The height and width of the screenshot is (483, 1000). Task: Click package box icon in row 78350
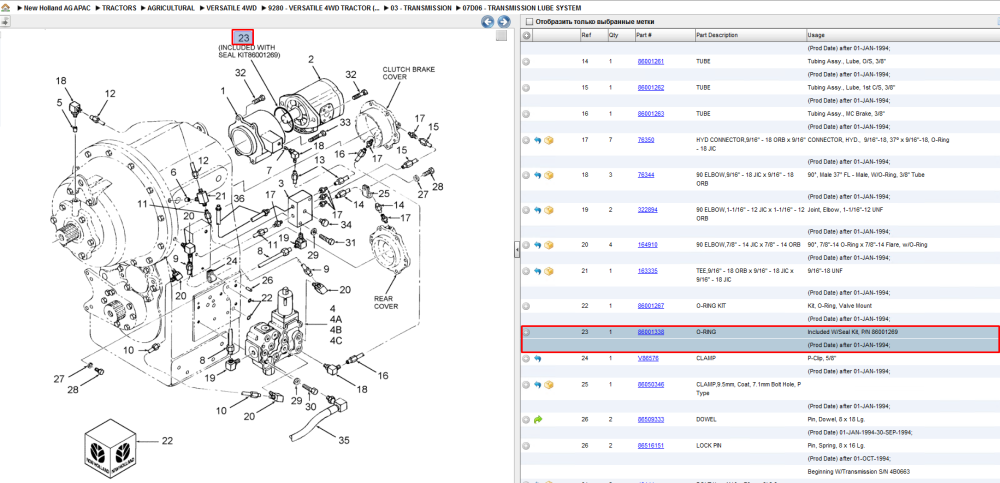point(548,140)
